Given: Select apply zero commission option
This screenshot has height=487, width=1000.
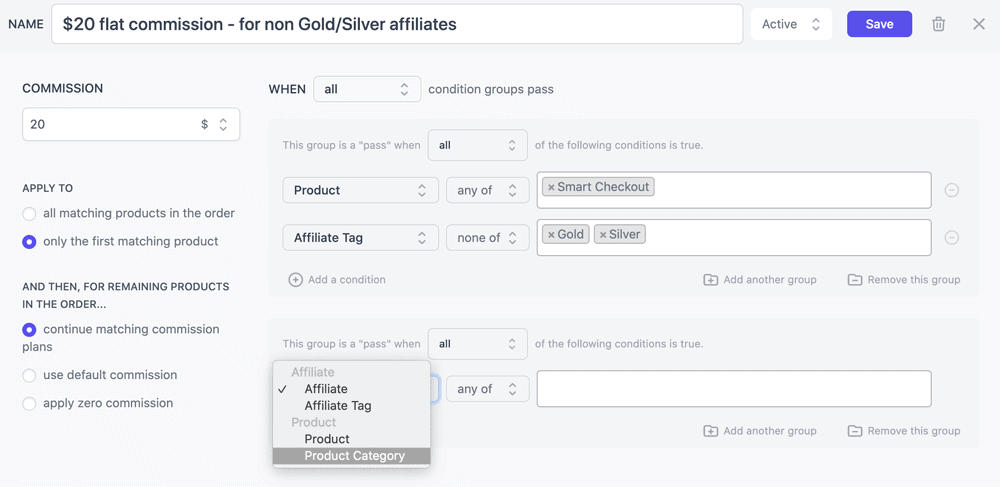Looking at the screenshot, I should pyautogui.click(x=30, y=404).
